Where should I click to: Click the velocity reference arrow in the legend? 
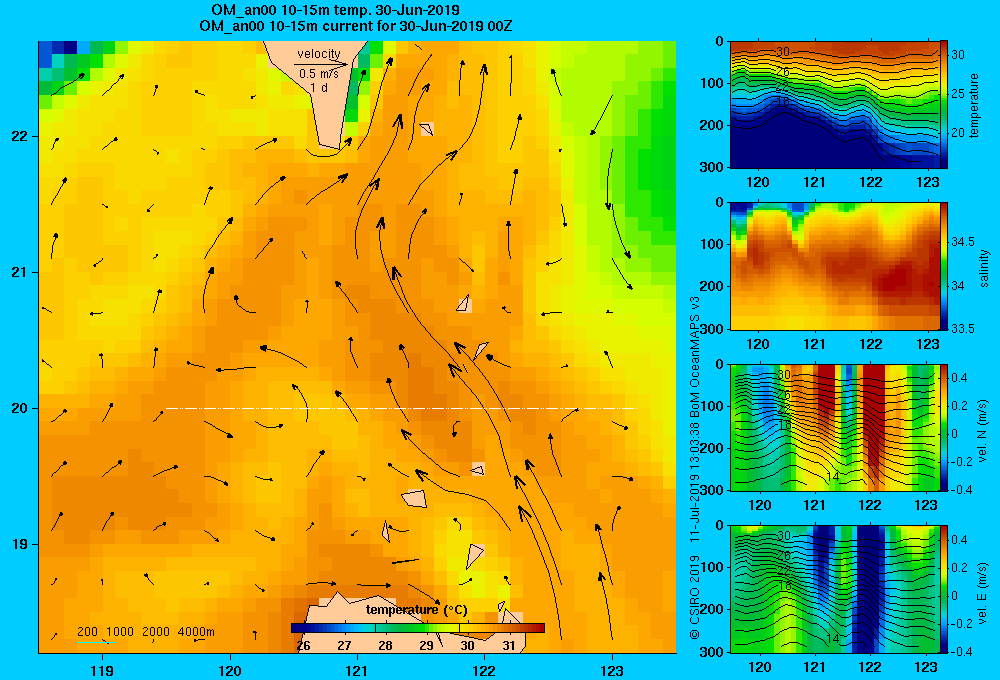tap(321, 64)
